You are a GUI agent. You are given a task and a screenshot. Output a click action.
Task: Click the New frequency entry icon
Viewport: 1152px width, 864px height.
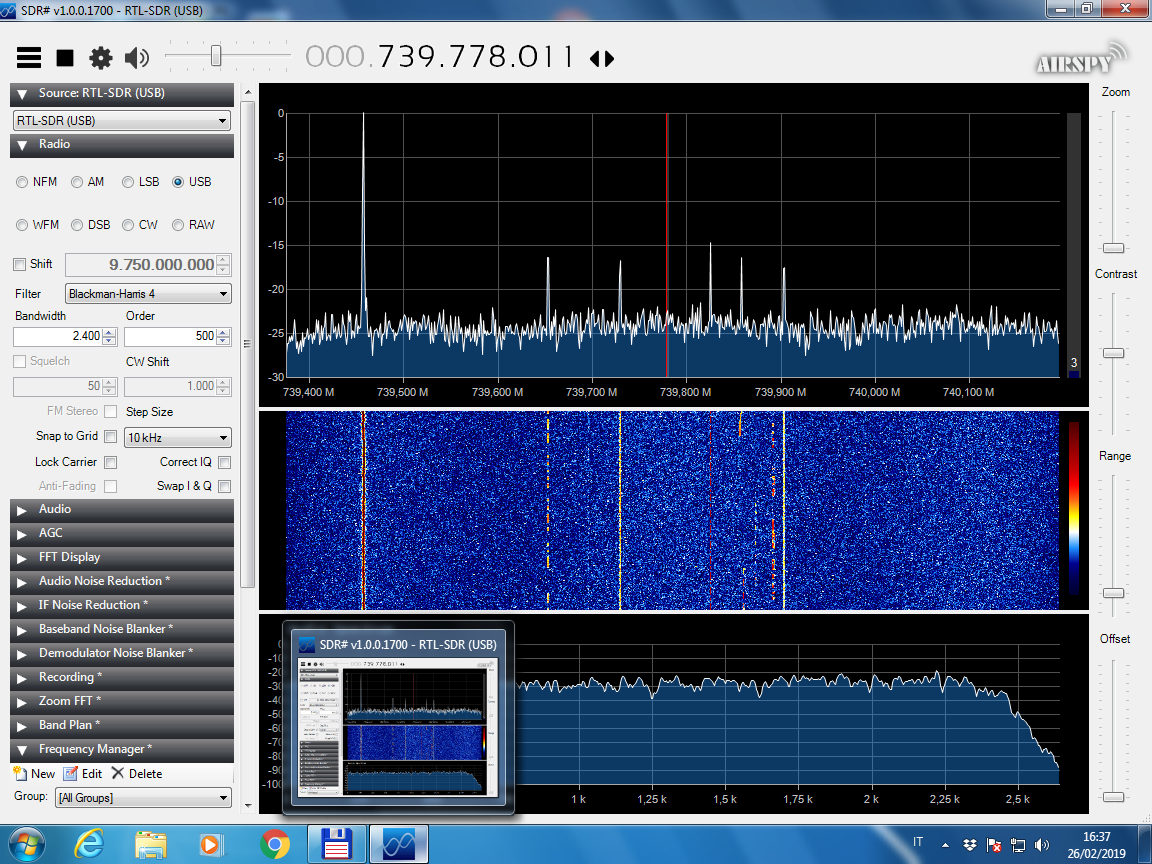point(20,773)
